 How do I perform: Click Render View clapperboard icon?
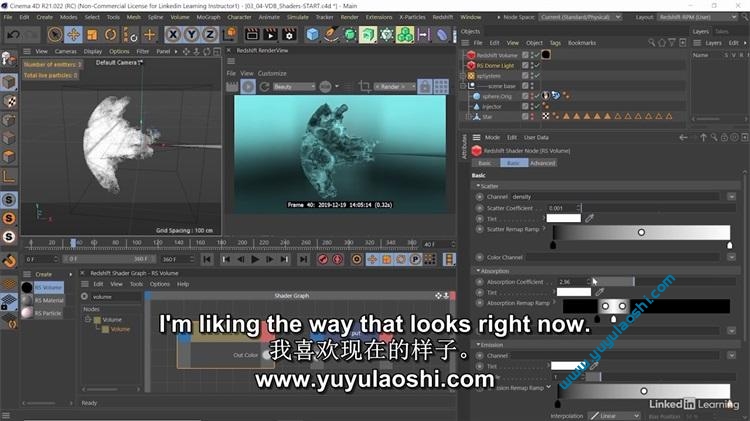[x=252, y=34]
